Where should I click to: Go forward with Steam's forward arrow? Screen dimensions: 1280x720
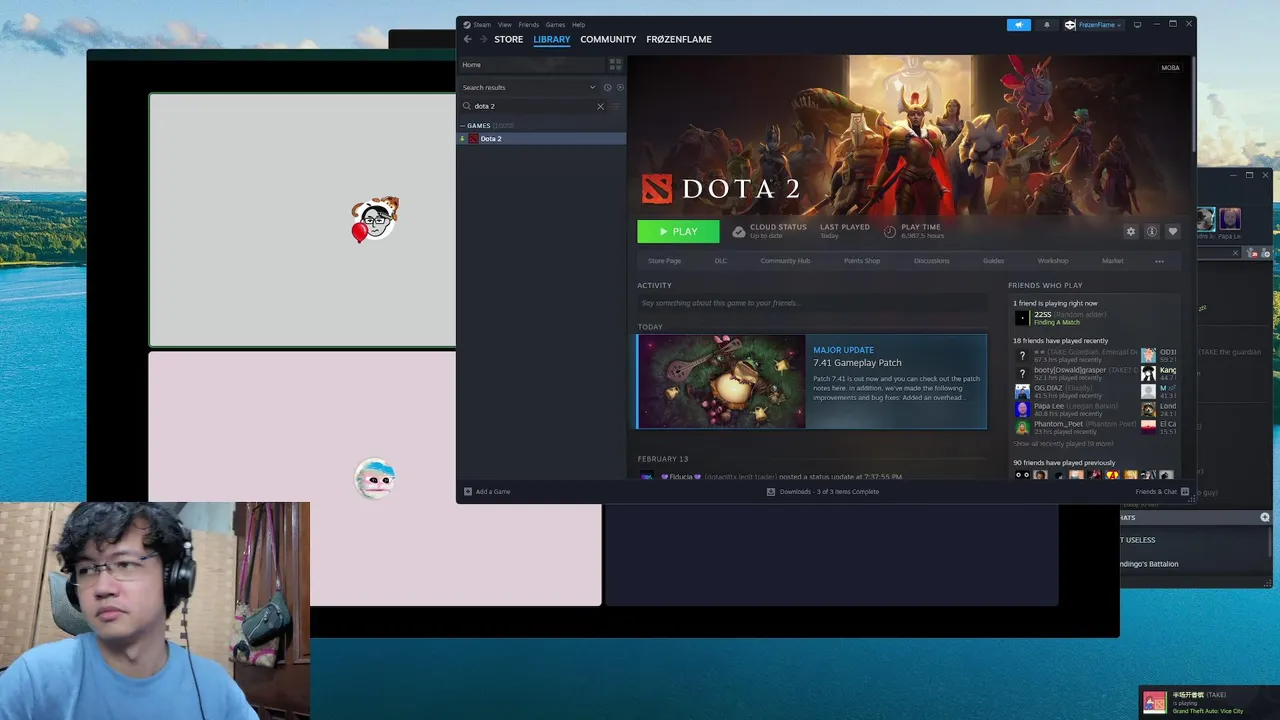pyautogui.click(x=484, y=39)
